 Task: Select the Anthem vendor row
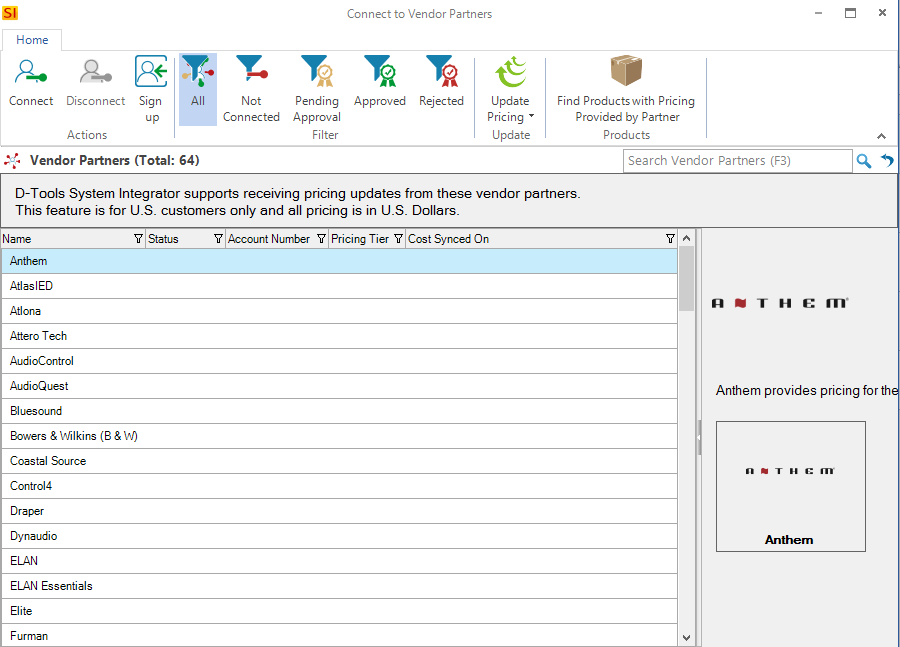coord(339,261)
